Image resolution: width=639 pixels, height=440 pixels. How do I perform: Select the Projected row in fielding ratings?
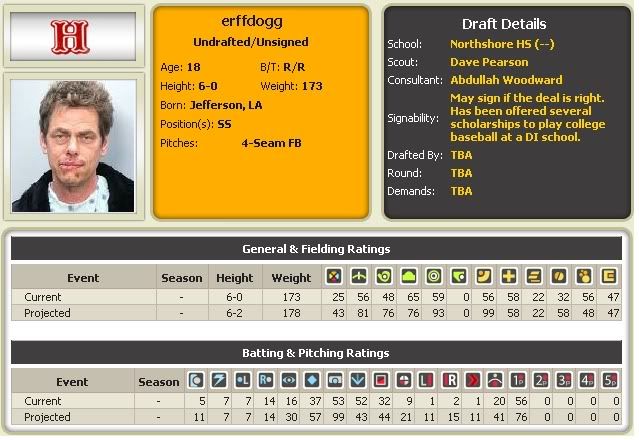47,313
